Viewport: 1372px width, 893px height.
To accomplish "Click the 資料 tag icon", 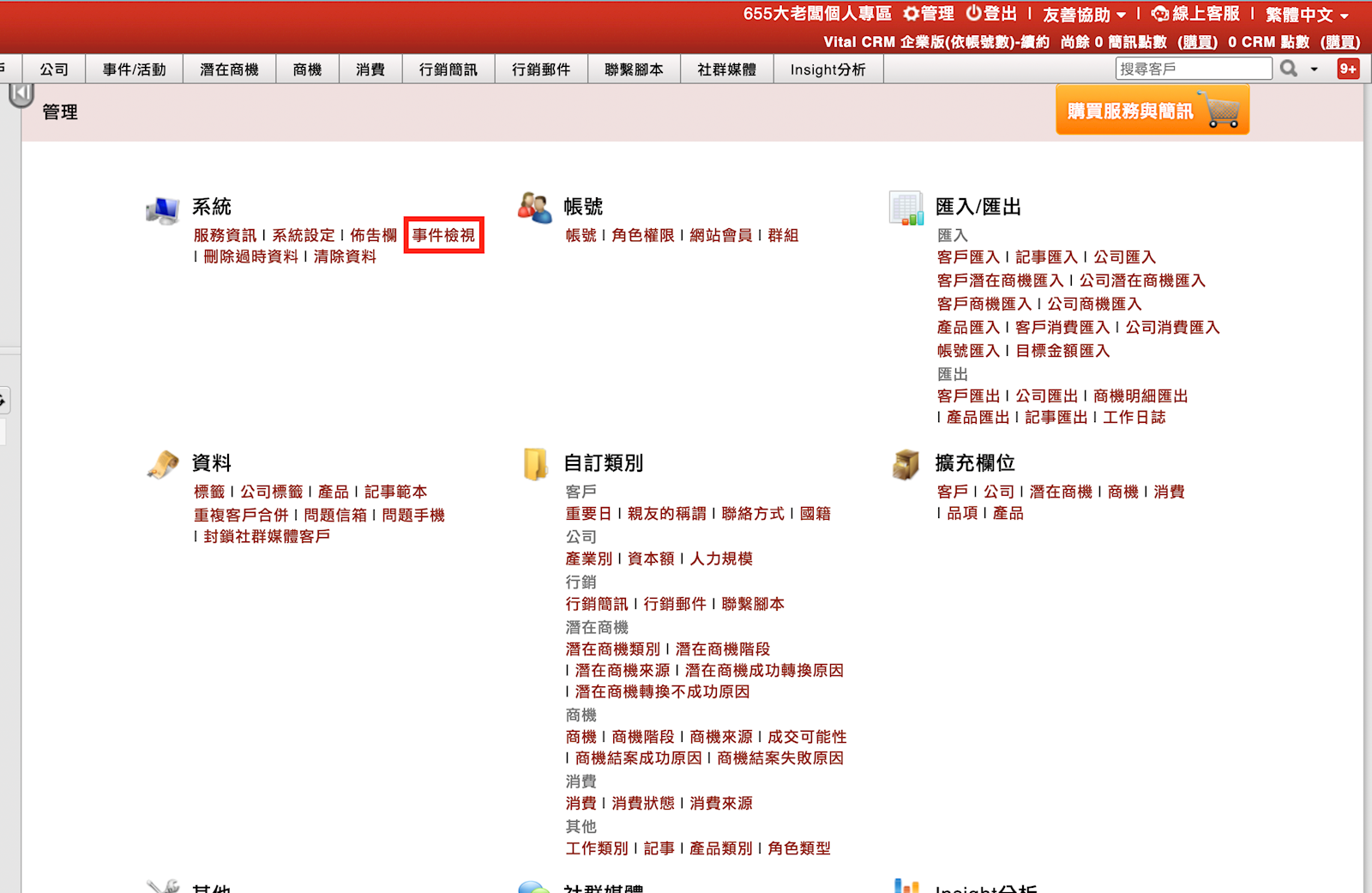I will tap(163, 463).
